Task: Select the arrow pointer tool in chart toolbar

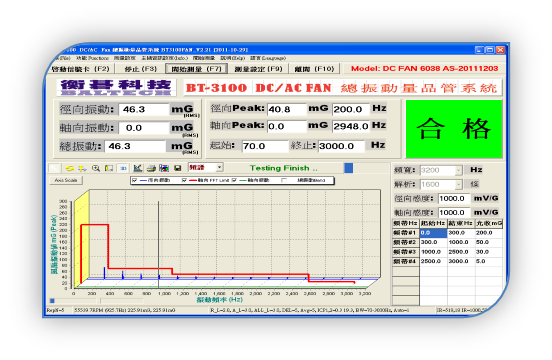Action: coord(54,168)
